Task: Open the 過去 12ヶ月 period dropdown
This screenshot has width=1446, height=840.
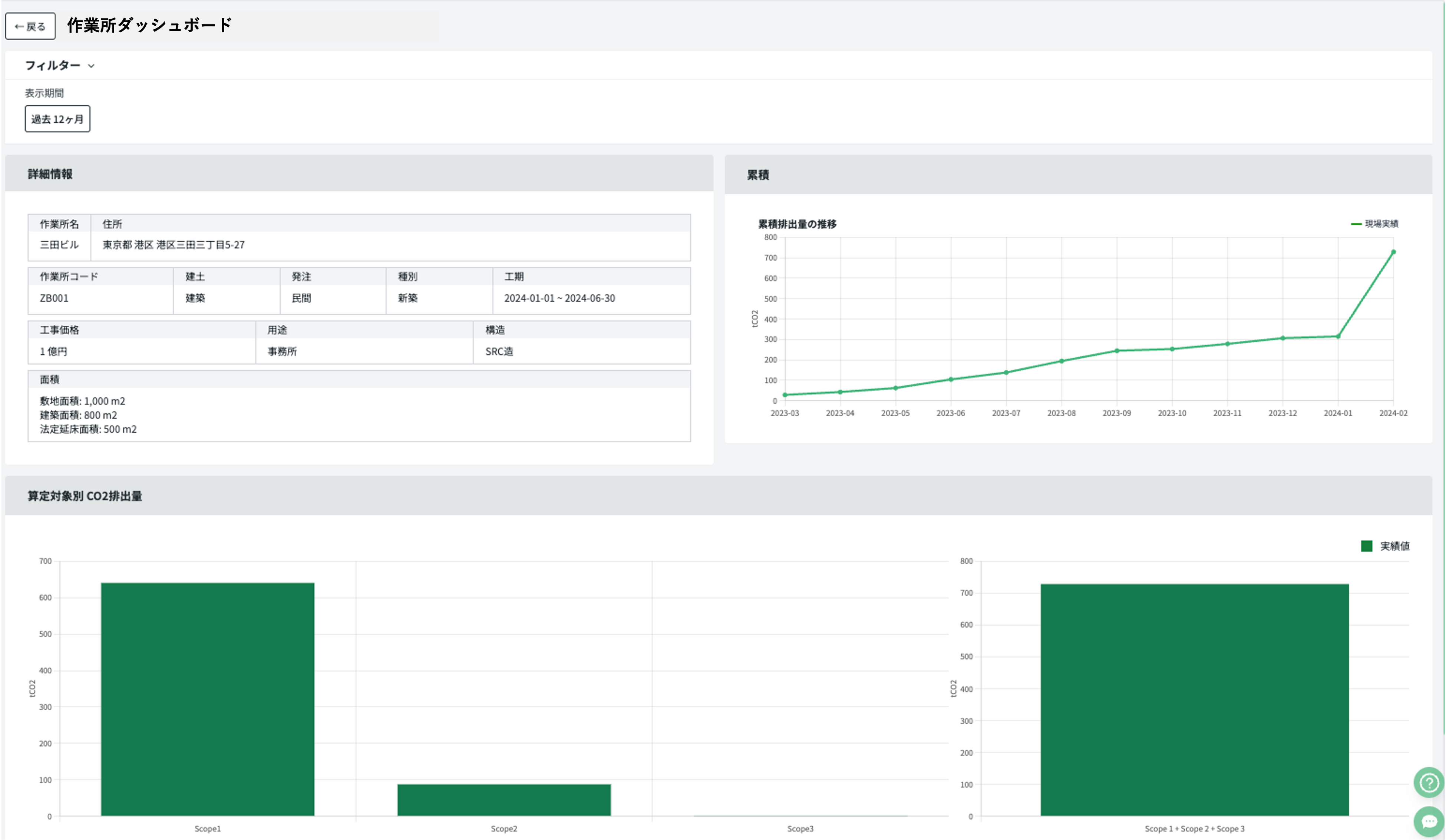Action: [57, 119]
